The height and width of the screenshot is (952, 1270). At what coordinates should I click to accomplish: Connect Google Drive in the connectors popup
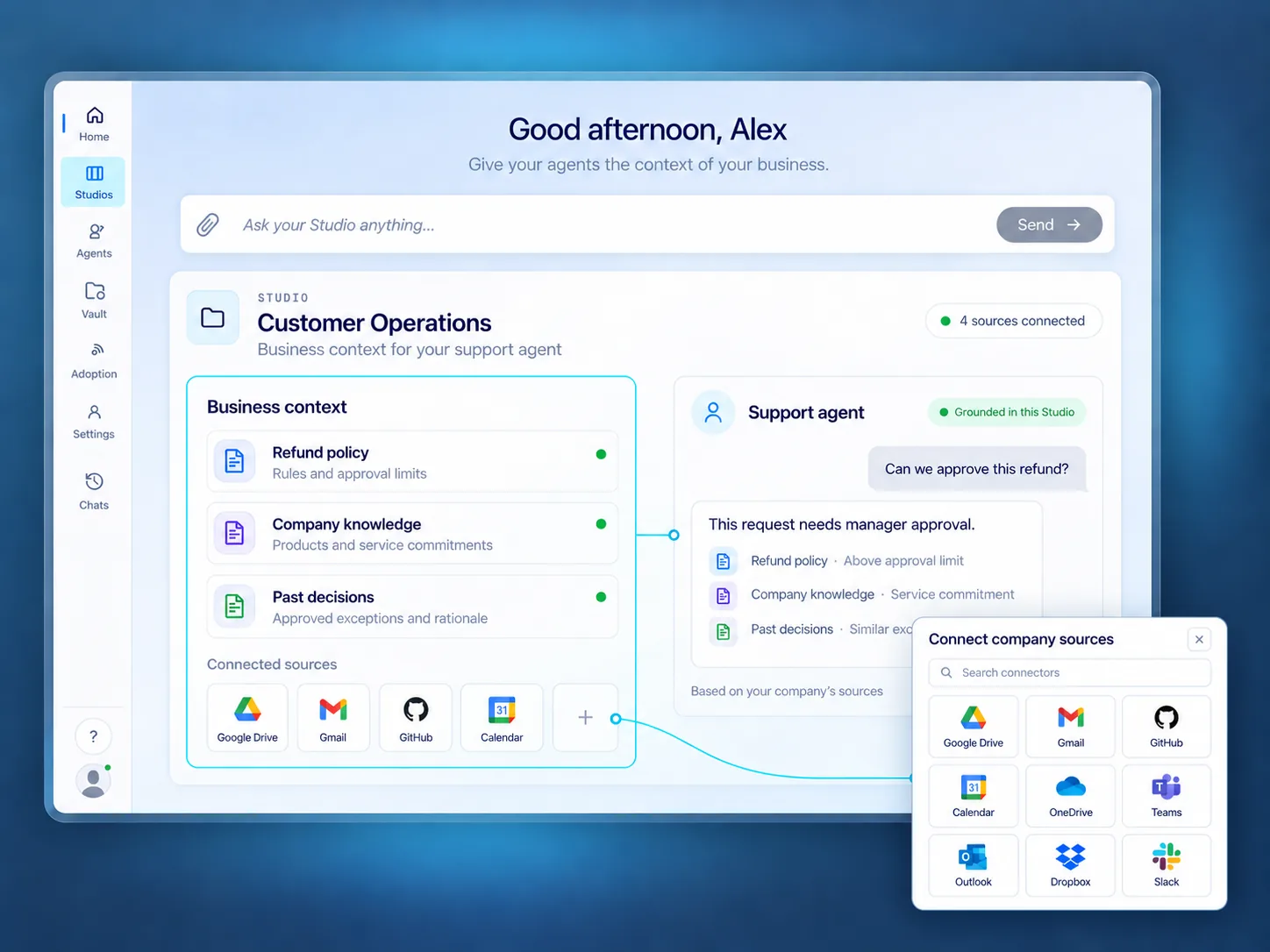[x=974, y=727]
